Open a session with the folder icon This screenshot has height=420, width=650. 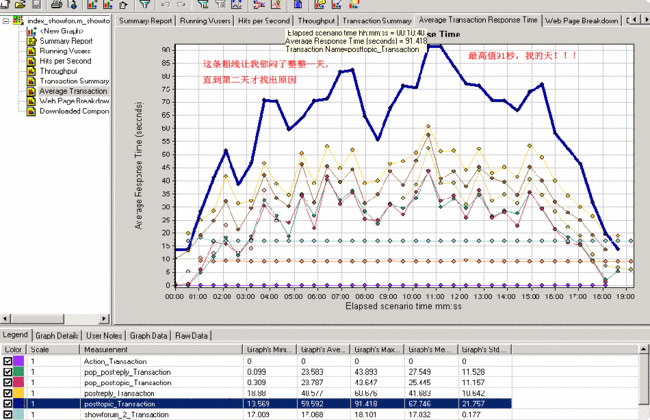tap(20, 4)
